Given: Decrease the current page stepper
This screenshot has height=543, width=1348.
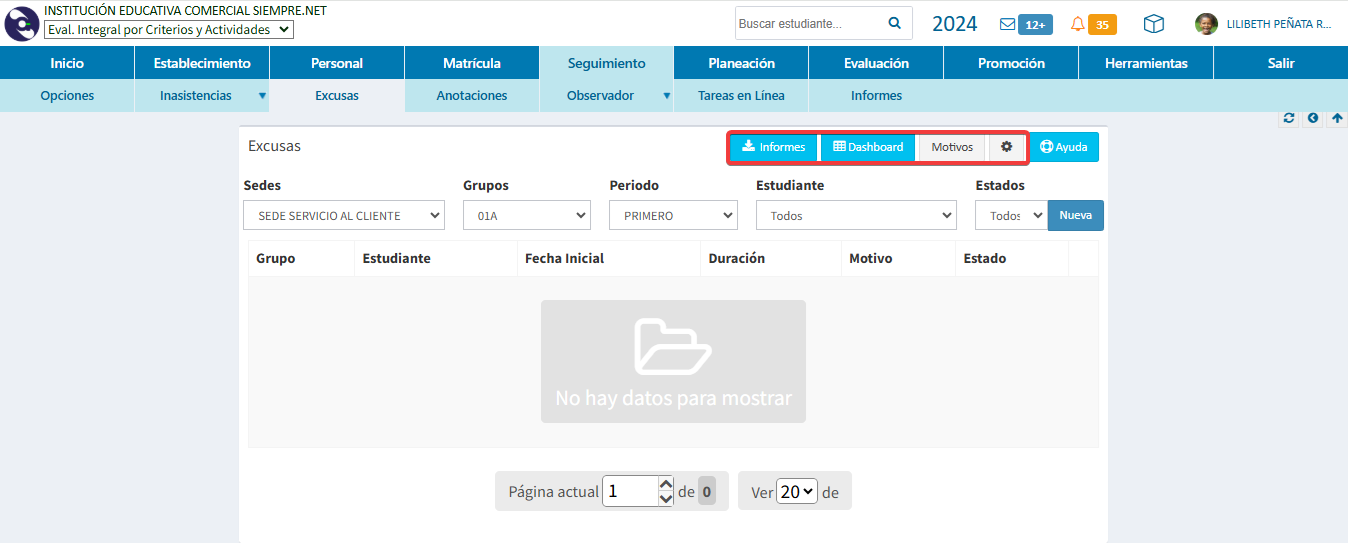Looking at the screenshot, I should click(x=666, y=498).
